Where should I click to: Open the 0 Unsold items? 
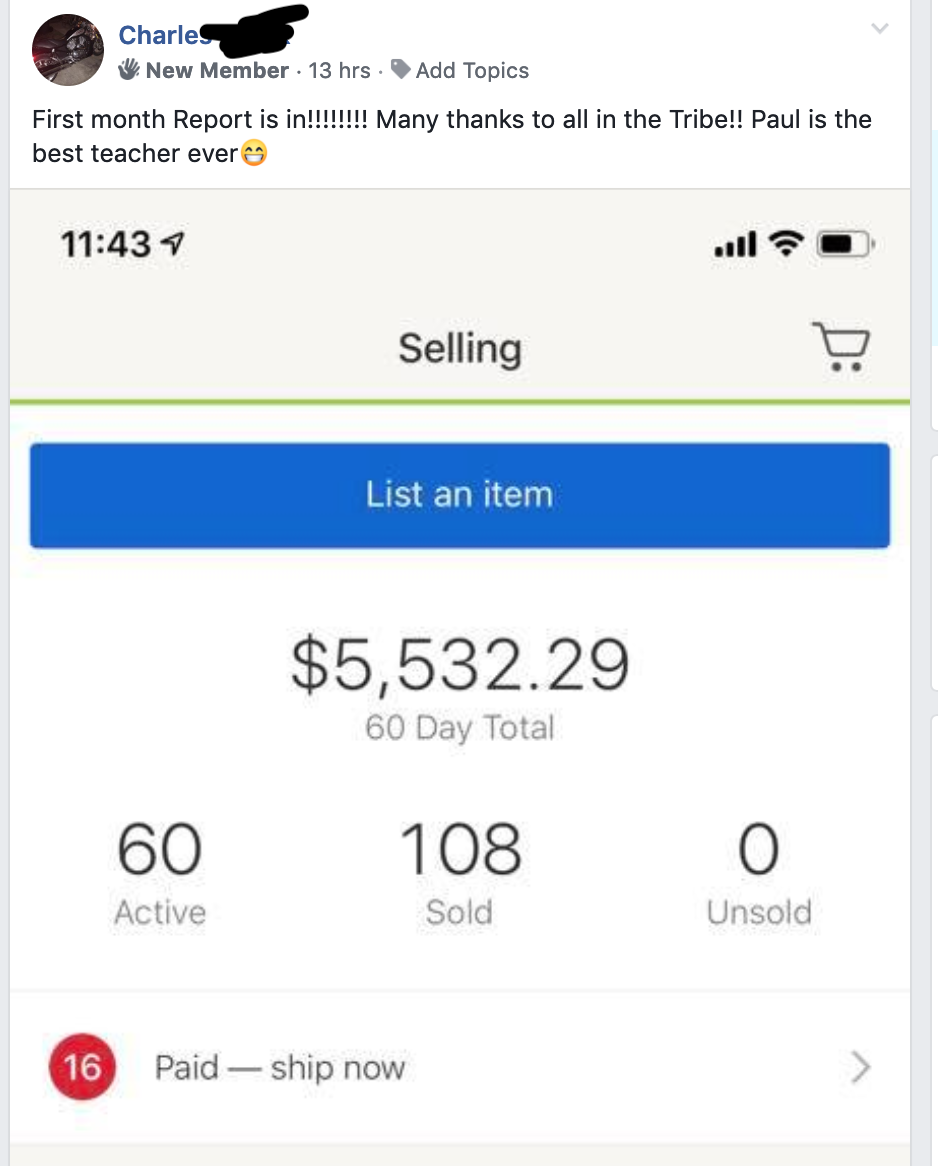pyautogui.click(x=759, y=872)
